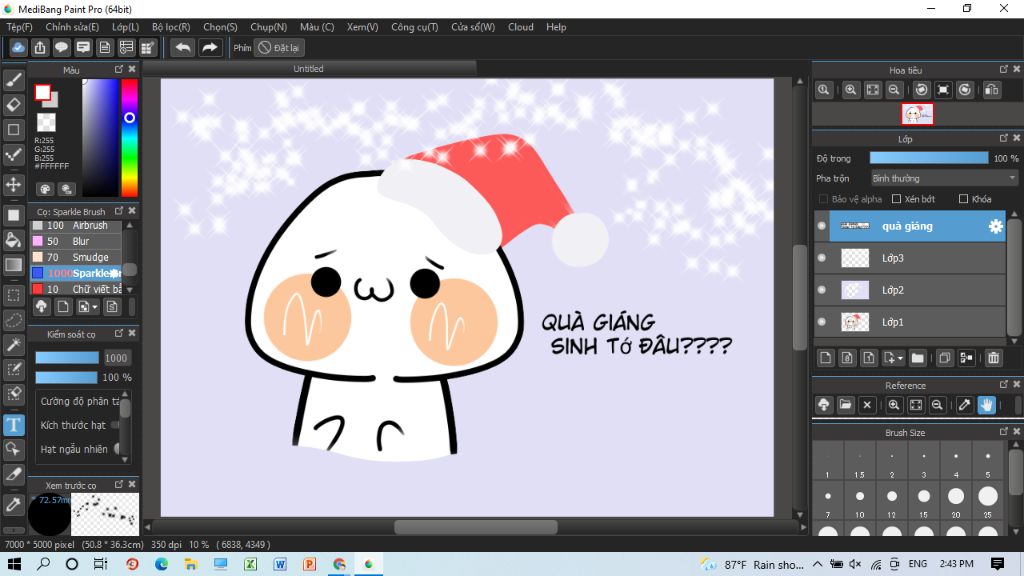
Task: Zoom in on the Navigator panel
Action: point(850,90)
